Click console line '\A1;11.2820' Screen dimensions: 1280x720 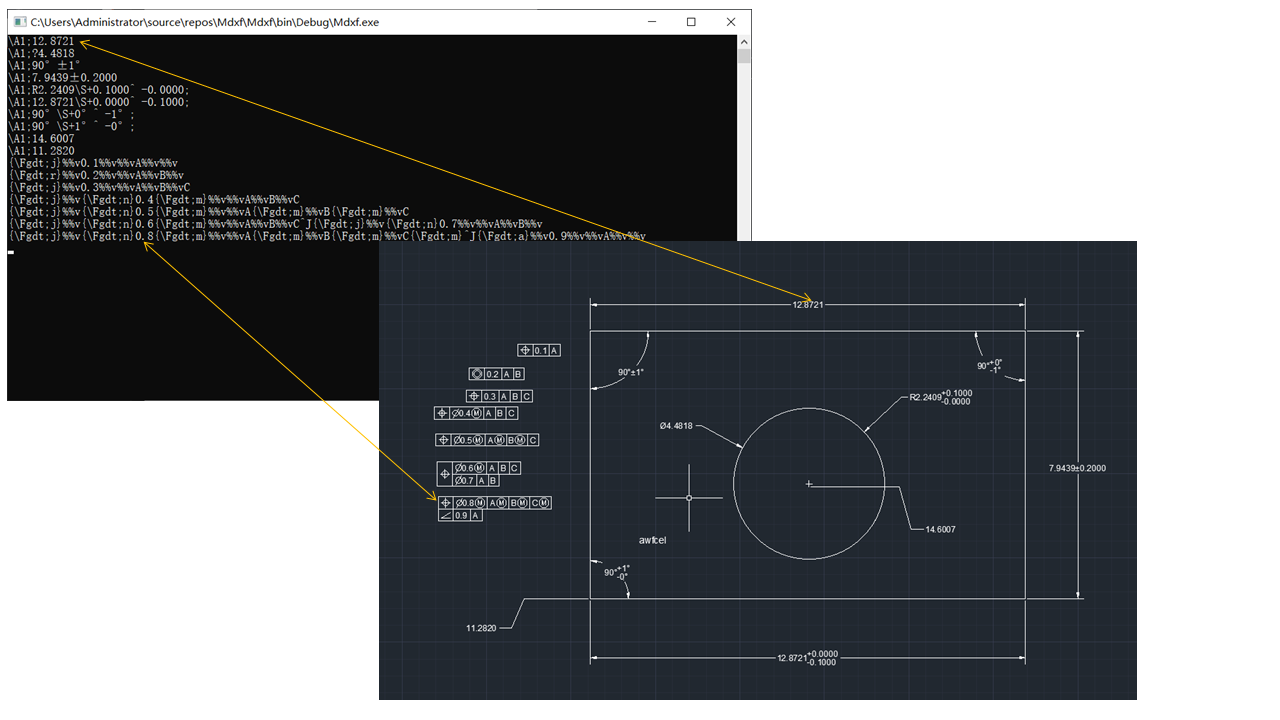point(41,150)
